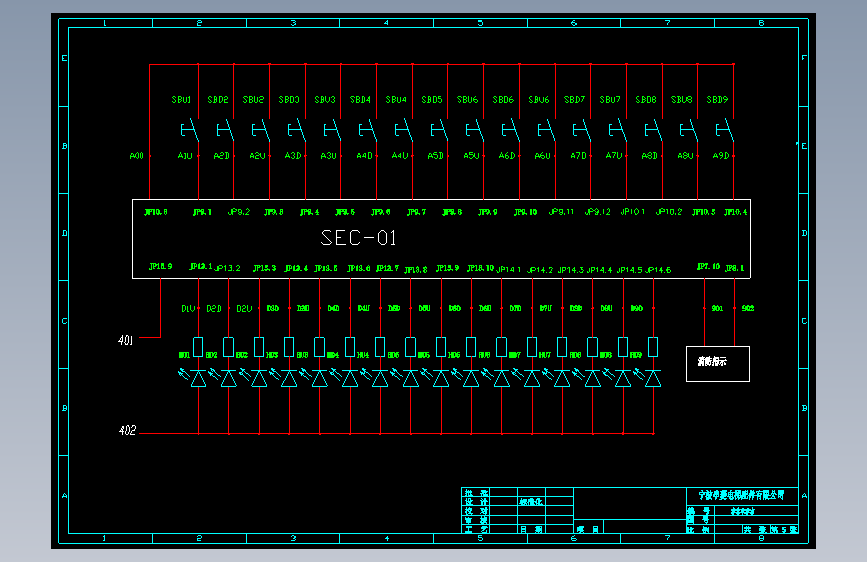Select terminal label JP14.6
Screen dimensions: 867x562
click(658, 270)
